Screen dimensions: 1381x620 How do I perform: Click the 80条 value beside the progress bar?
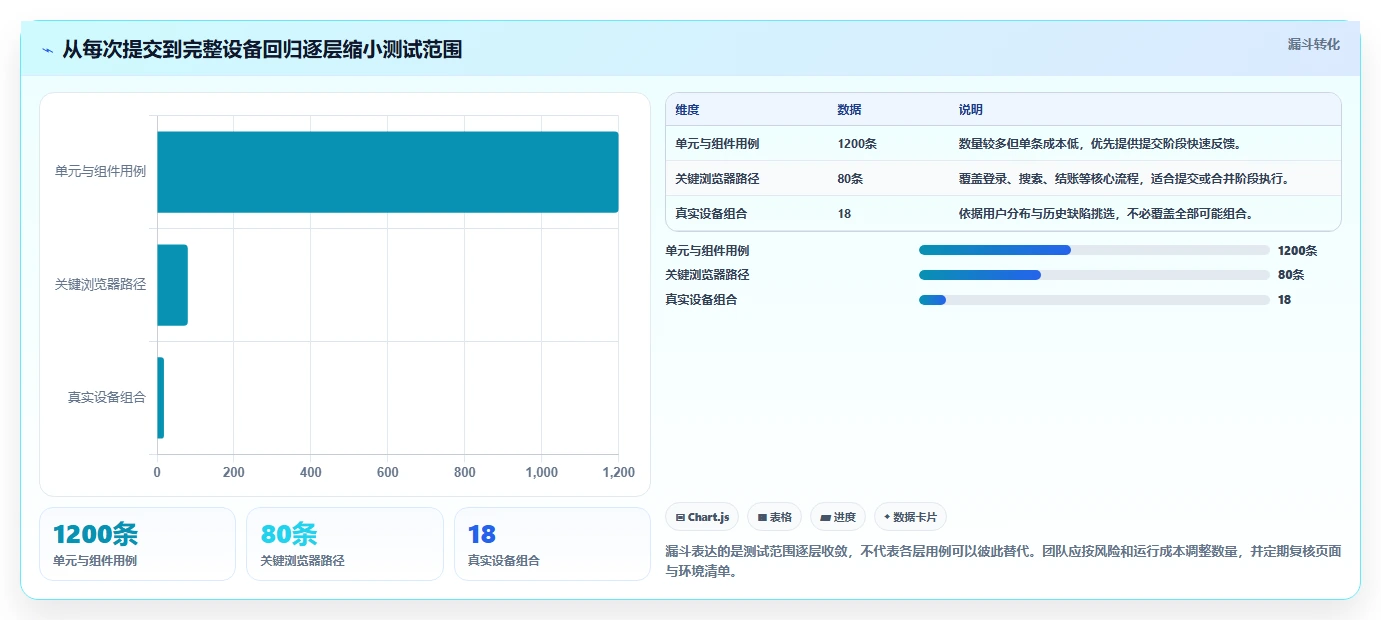coord(1291,275)
